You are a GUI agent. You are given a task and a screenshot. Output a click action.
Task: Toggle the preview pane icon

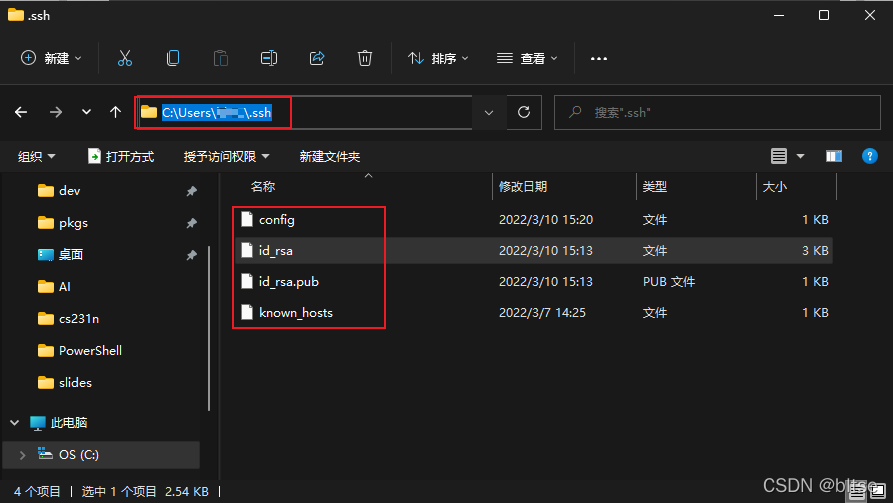pyautogui.click(x=834, y=156)
